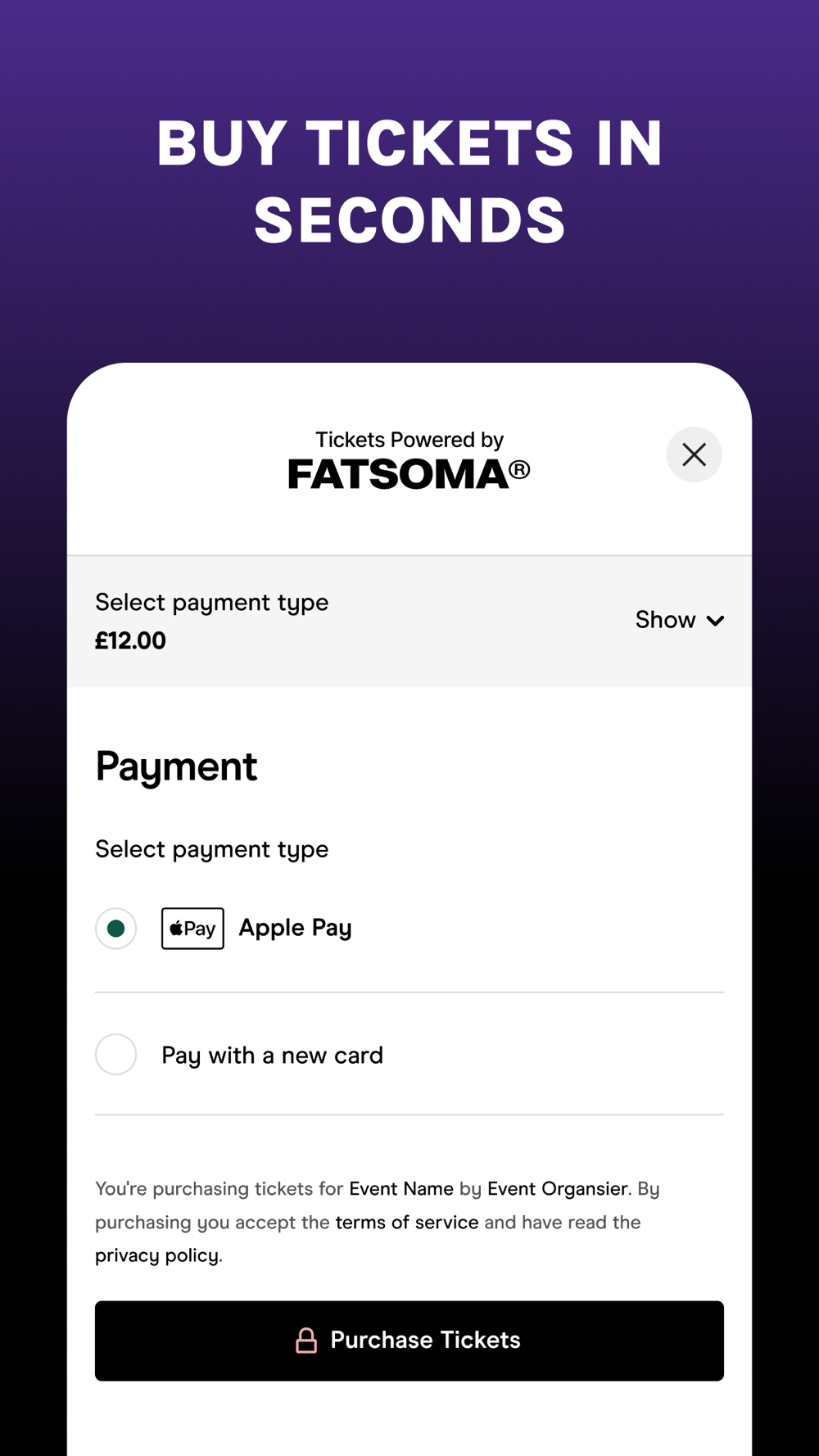
Task: Click the Event Organsier link
Action: (x=558, y=1188)
